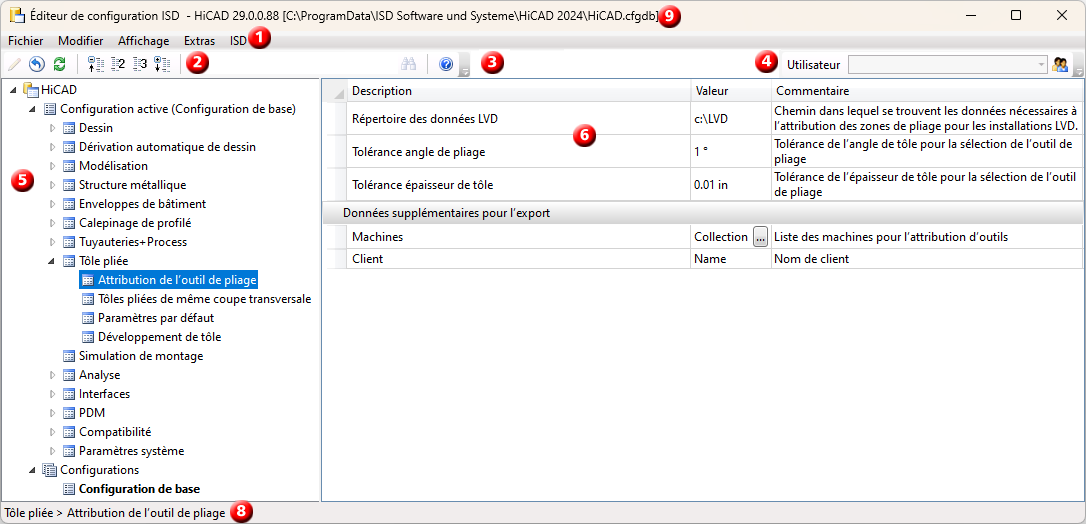Click the green refresh icon
This screenshot has height=524, width=1086.
[60, 64]
